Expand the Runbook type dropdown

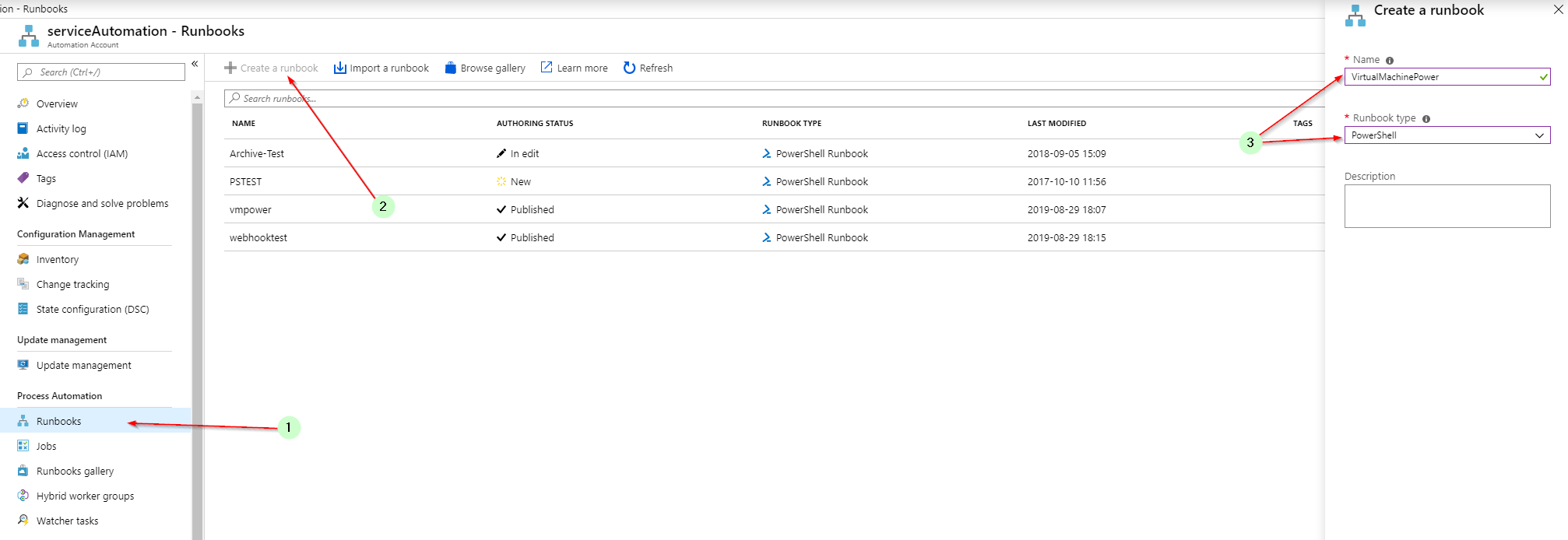point(1447,135)
